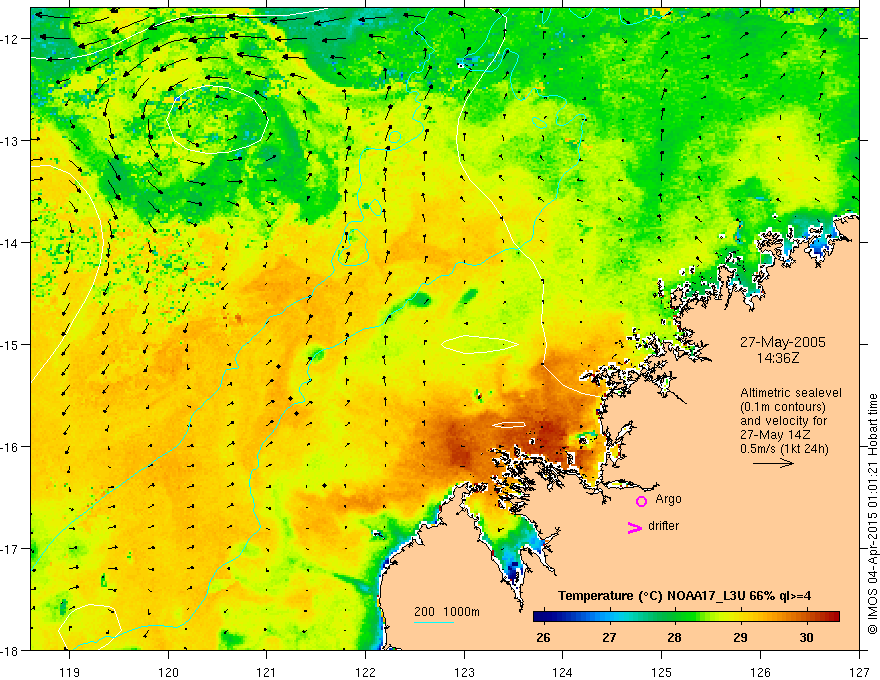
Task: Click the "drifter" legend label
Action: pos(663,526)
